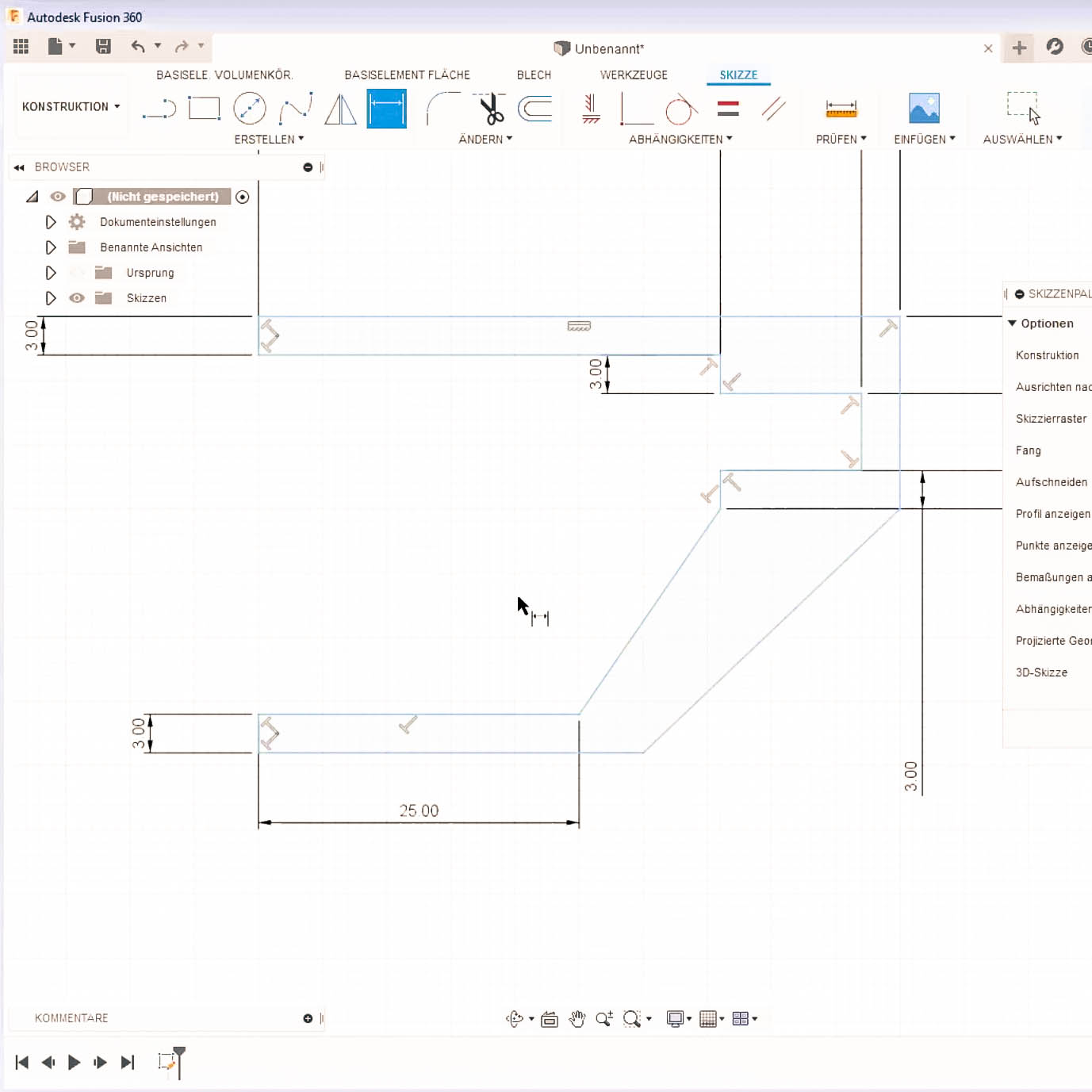1092x1092 pixels.
Task: Expand the Skizzen node
Action: coord(51,298)
